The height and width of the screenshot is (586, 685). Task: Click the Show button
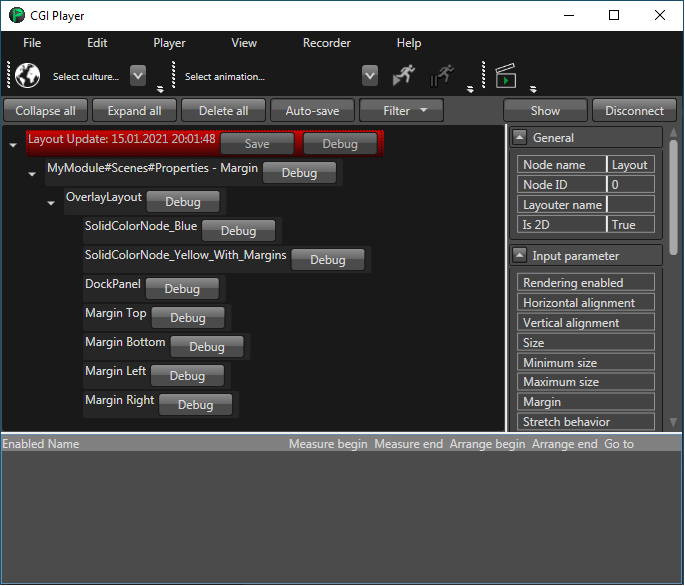(545, 111)
